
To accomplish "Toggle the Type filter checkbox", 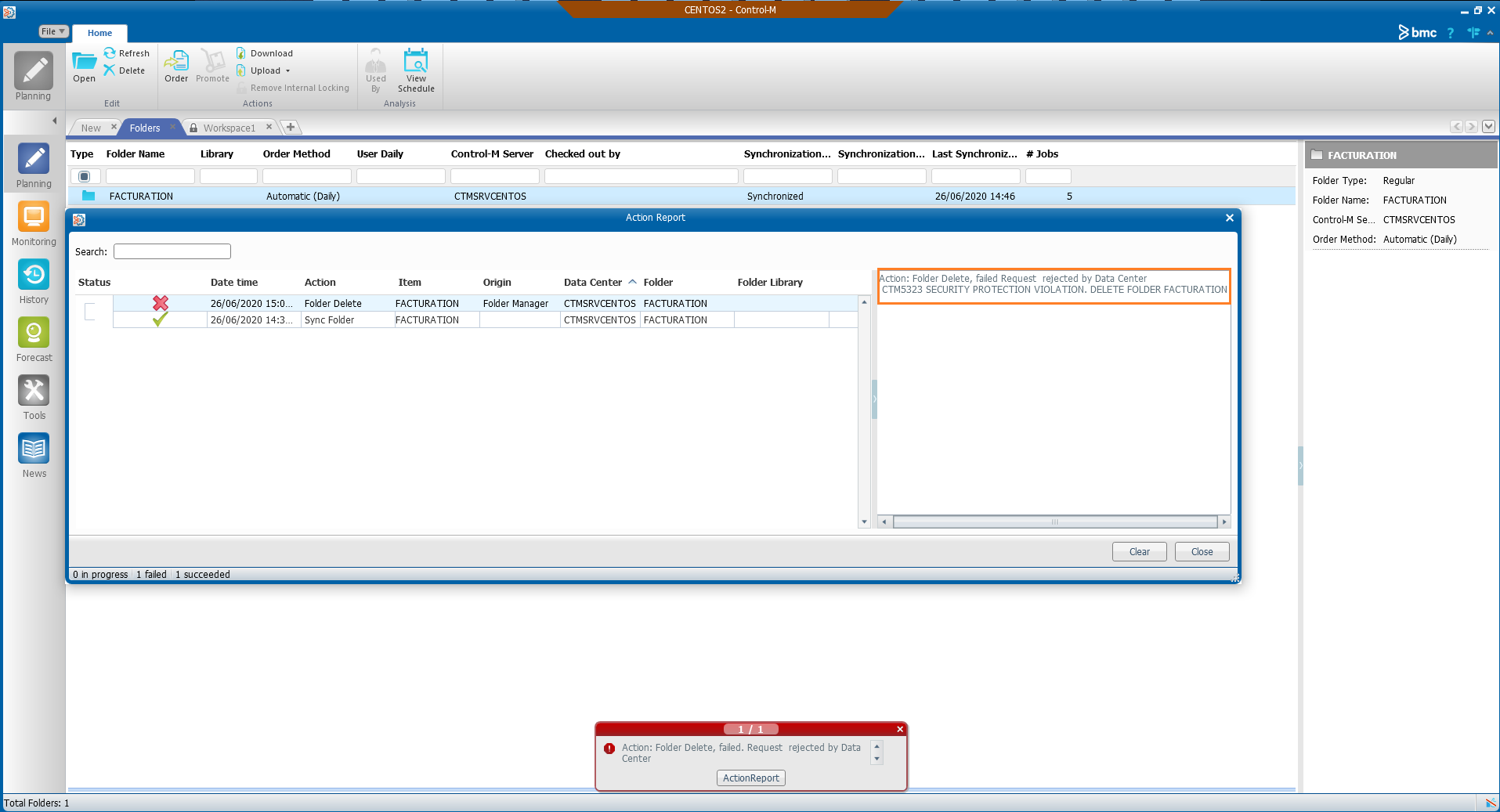I will pyautogui.click(x=85, y=176).
